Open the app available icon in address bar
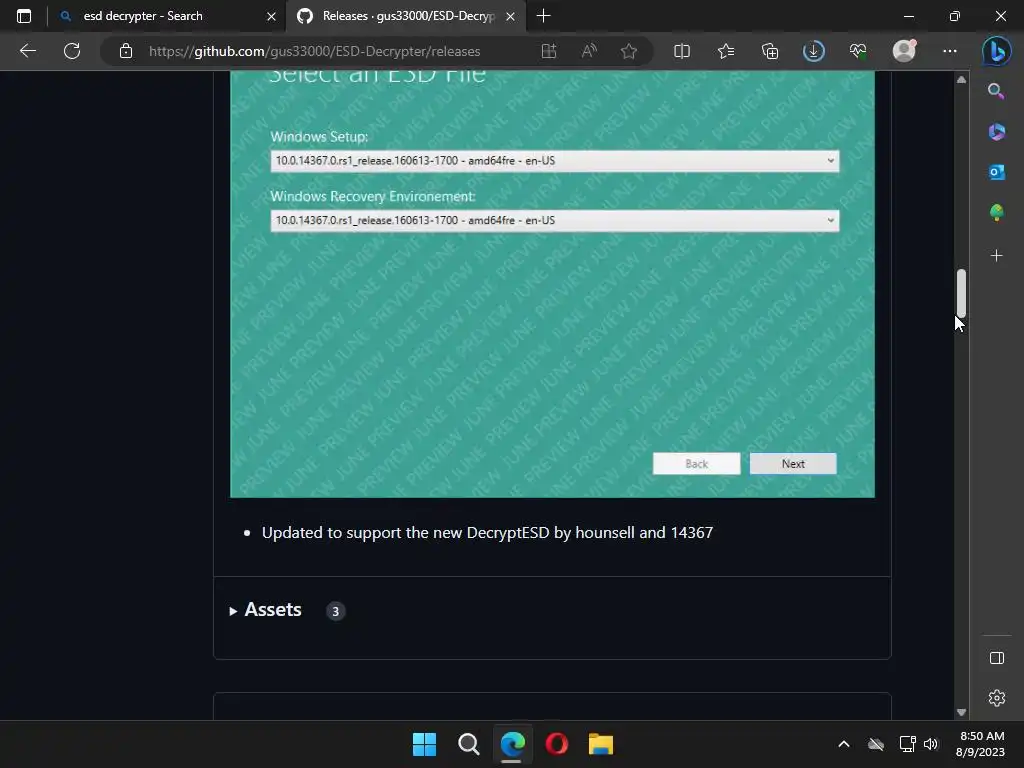 point(549,51)
